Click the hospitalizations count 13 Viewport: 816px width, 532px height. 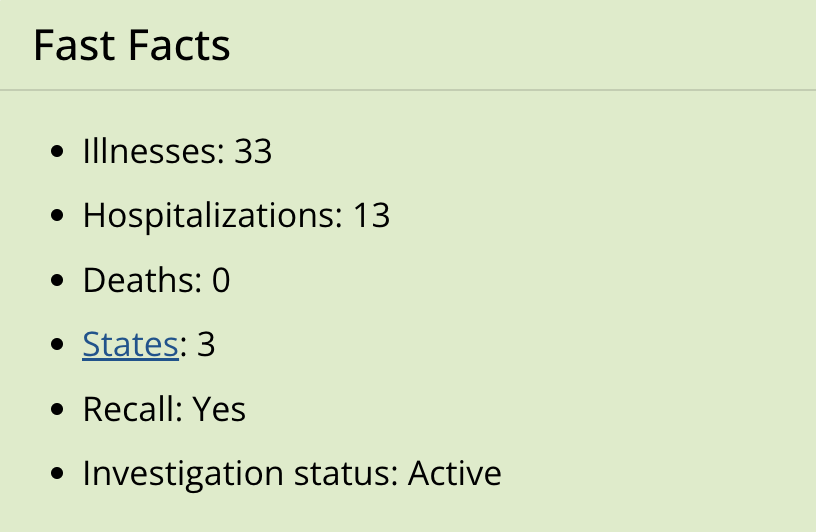371,216
